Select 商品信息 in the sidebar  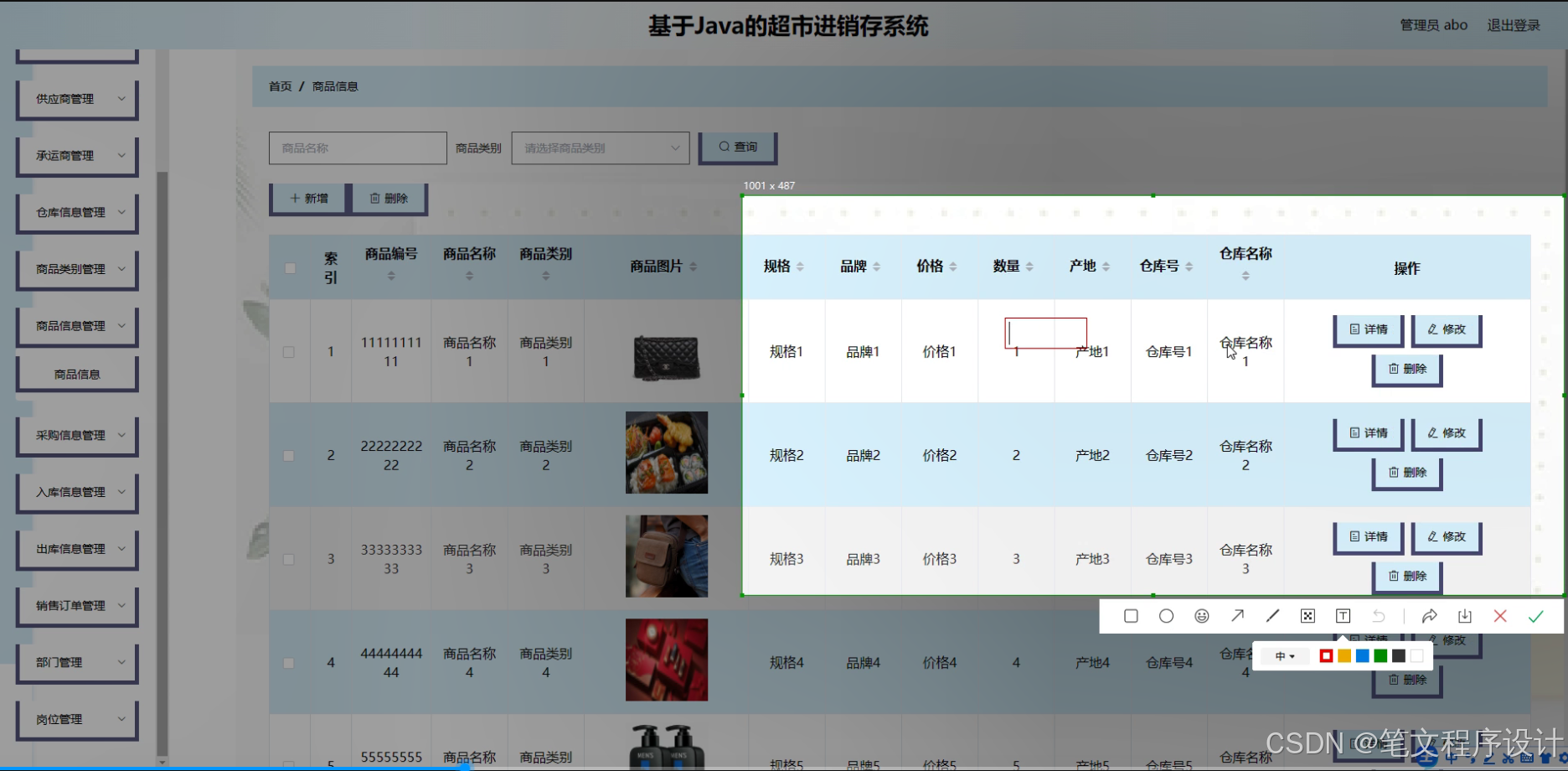point(76,373)
